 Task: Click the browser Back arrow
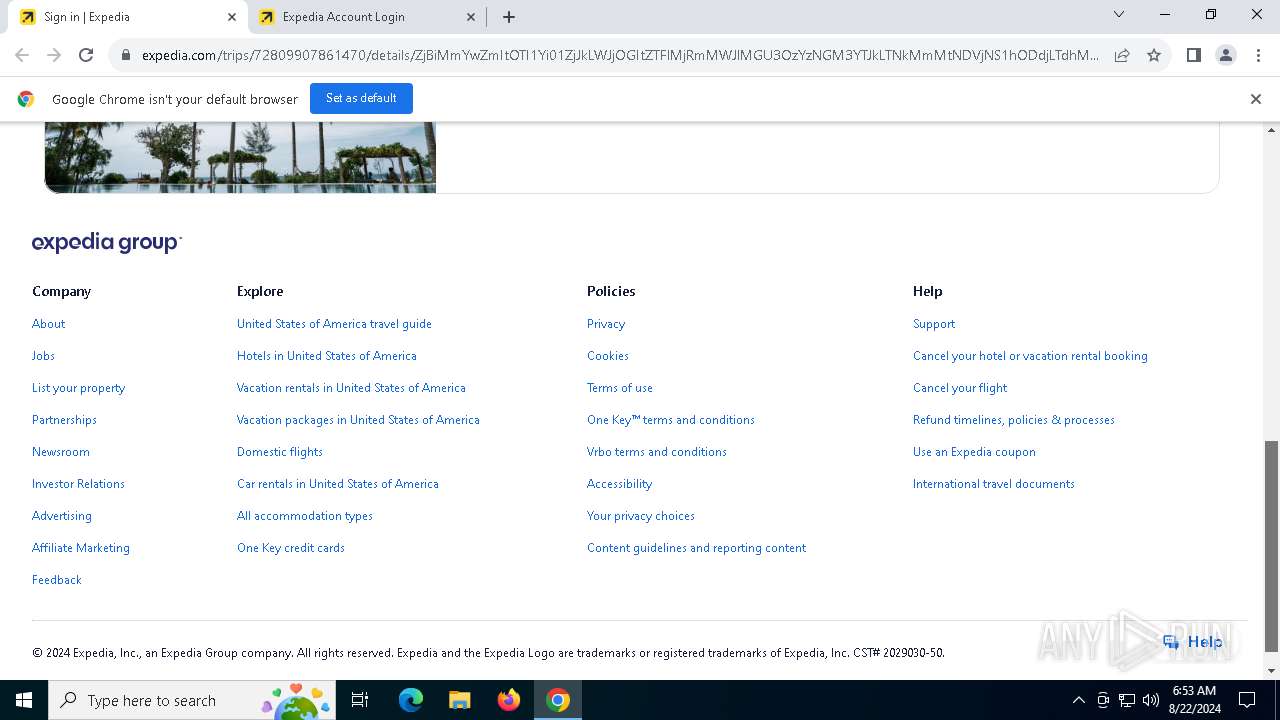pos(22,55)
